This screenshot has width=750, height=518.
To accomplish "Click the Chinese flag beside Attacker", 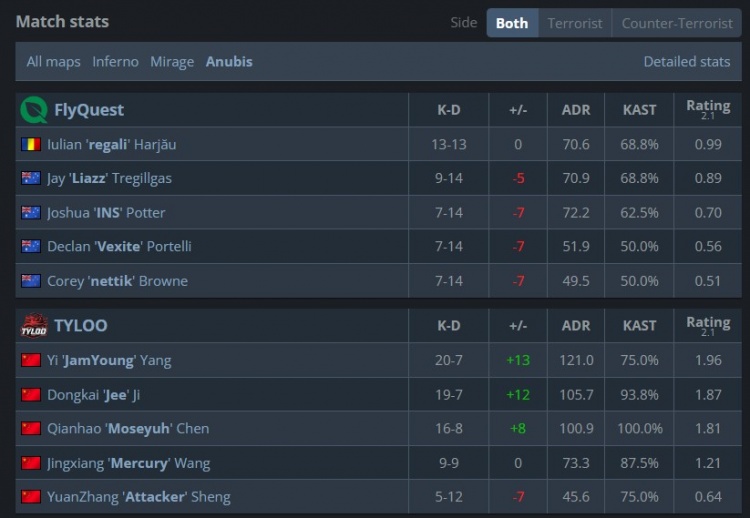I will pyautogui.click(x=31, y=497).
